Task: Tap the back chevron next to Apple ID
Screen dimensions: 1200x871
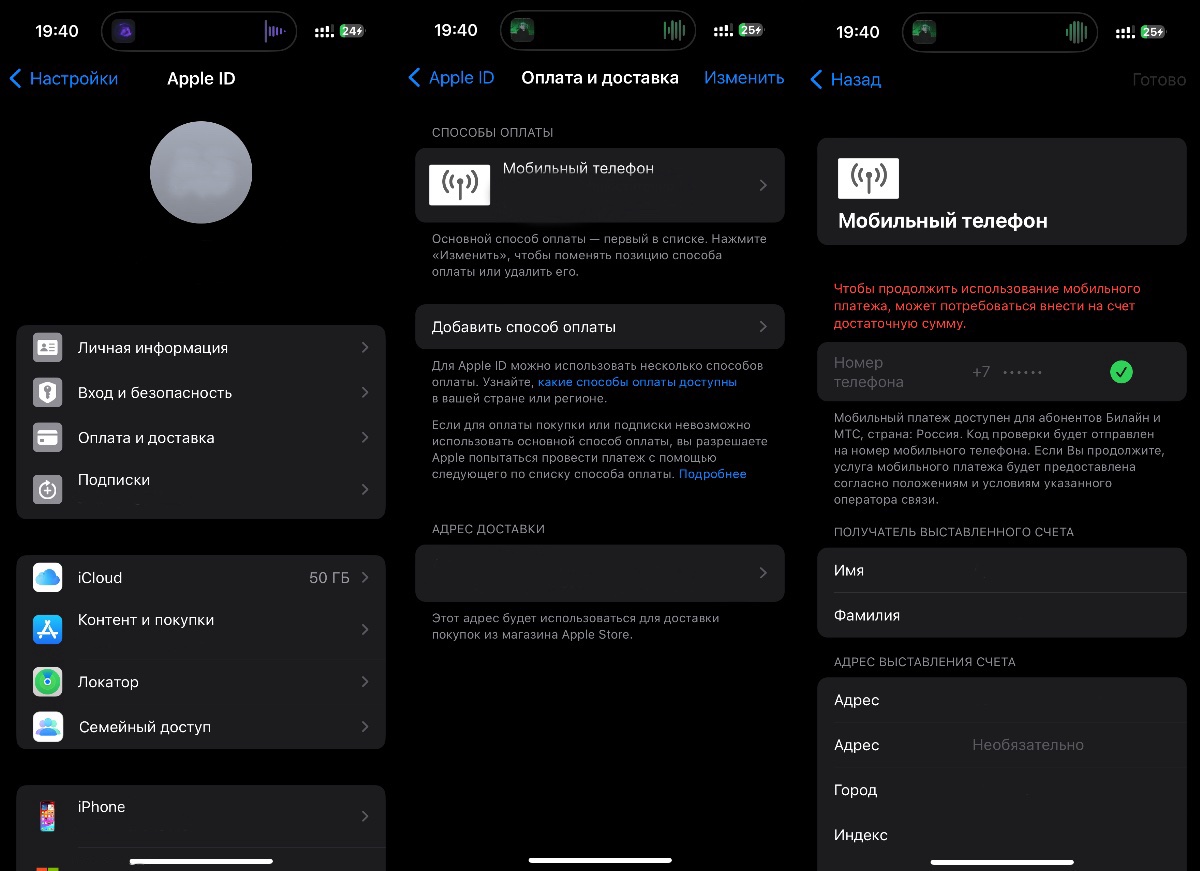Action: click(414, 78)
